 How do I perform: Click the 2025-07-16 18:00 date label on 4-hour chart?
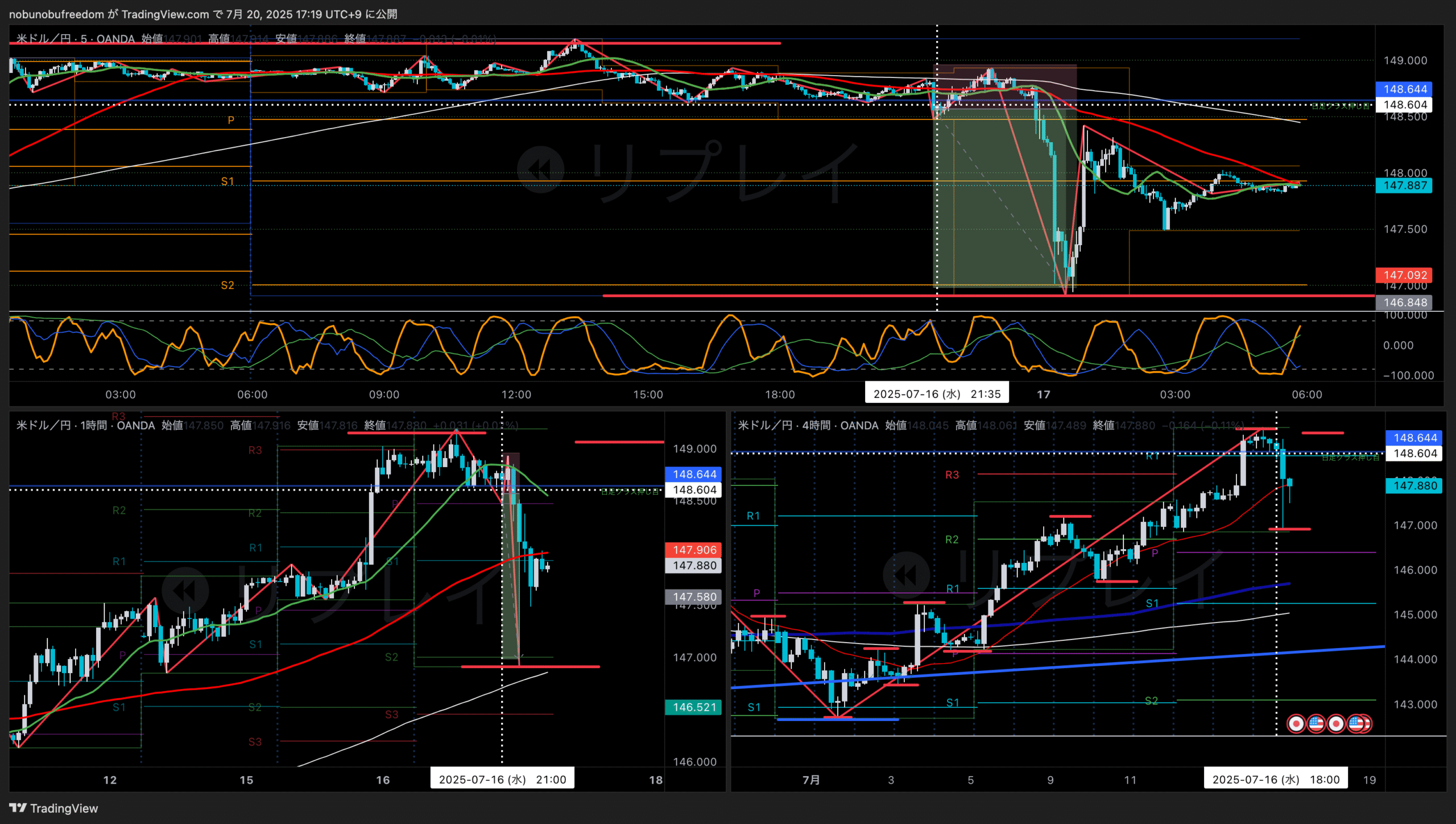[x=1276, y=779]
